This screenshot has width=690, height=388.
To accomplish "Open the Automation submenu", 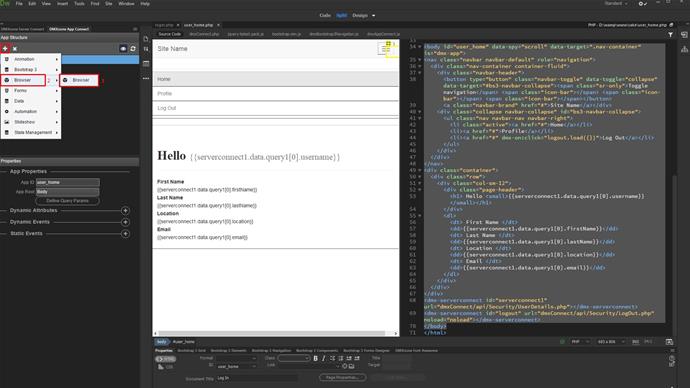I will [x=31, y=112].
